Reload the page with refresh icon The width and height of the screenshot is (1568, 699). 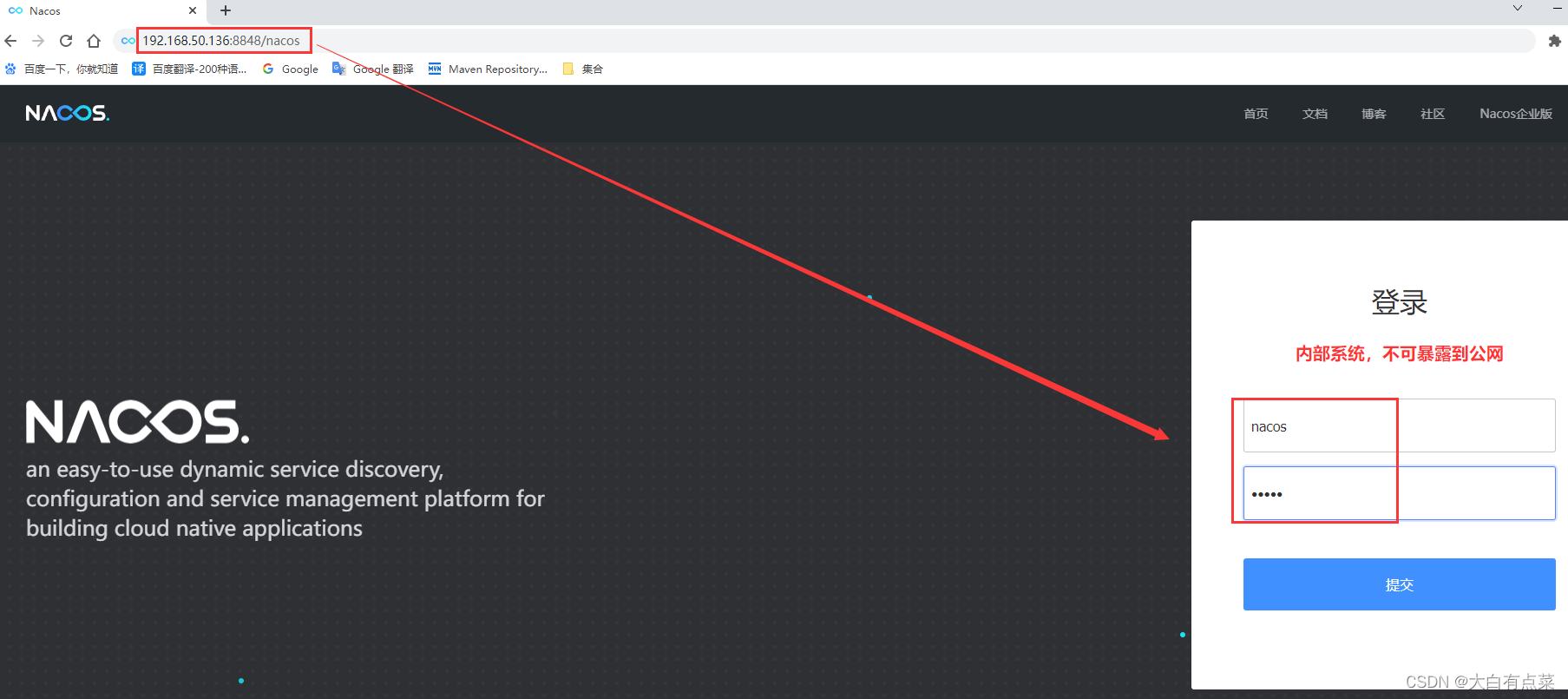(66, 41)
